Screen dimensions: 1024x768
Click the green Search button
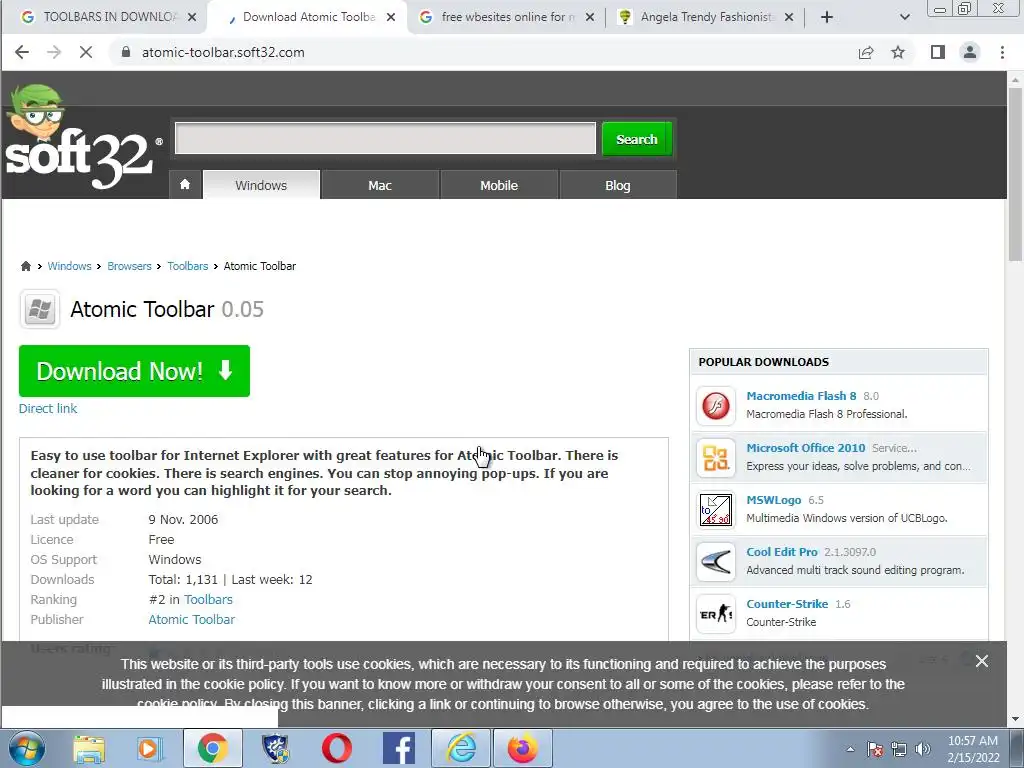point(637,139)
